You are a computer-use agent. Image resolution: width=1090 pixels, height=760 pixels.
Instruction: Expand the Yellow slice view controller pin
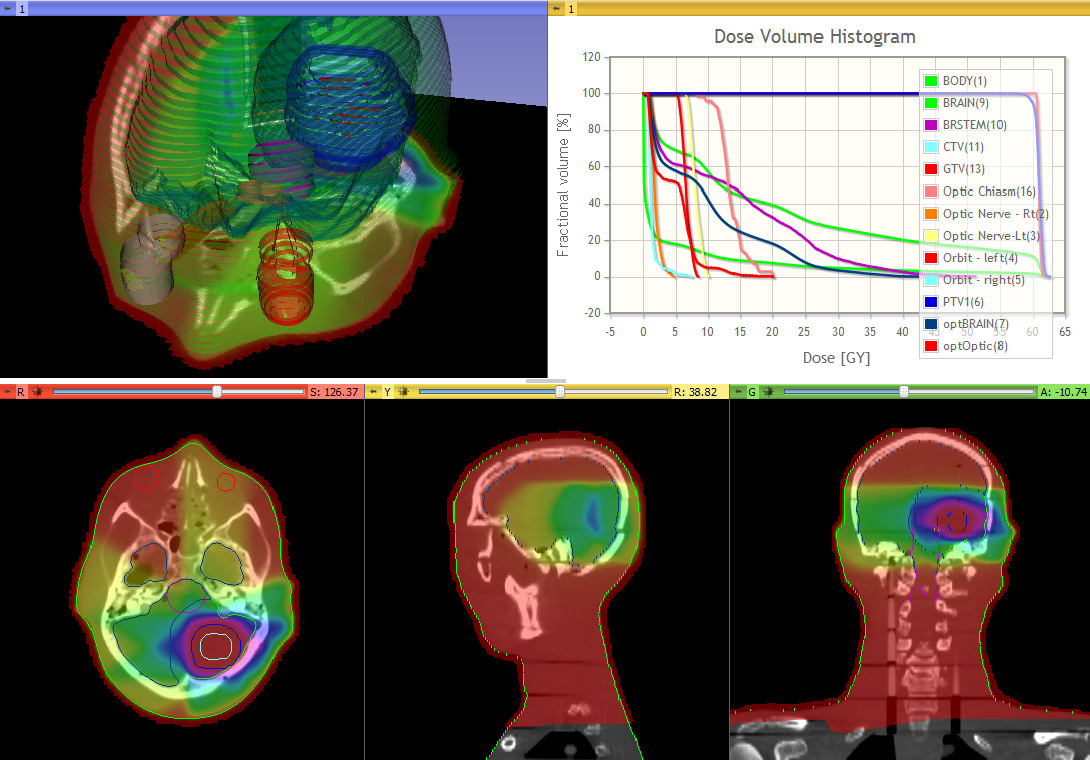tap(372, 392)
